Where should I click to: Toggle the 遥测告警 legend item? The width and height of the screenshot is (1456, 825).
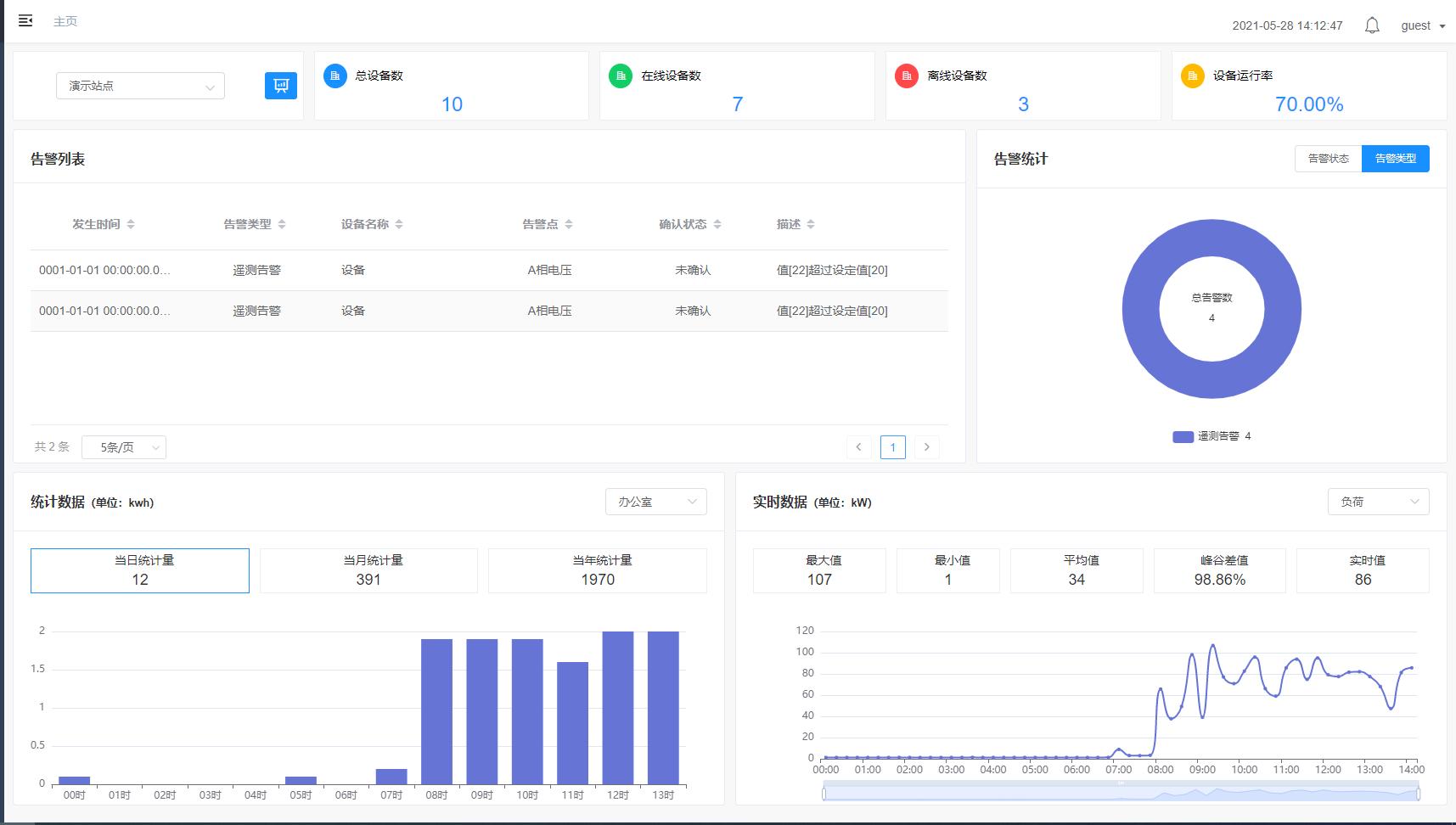tap(1211, 436)
